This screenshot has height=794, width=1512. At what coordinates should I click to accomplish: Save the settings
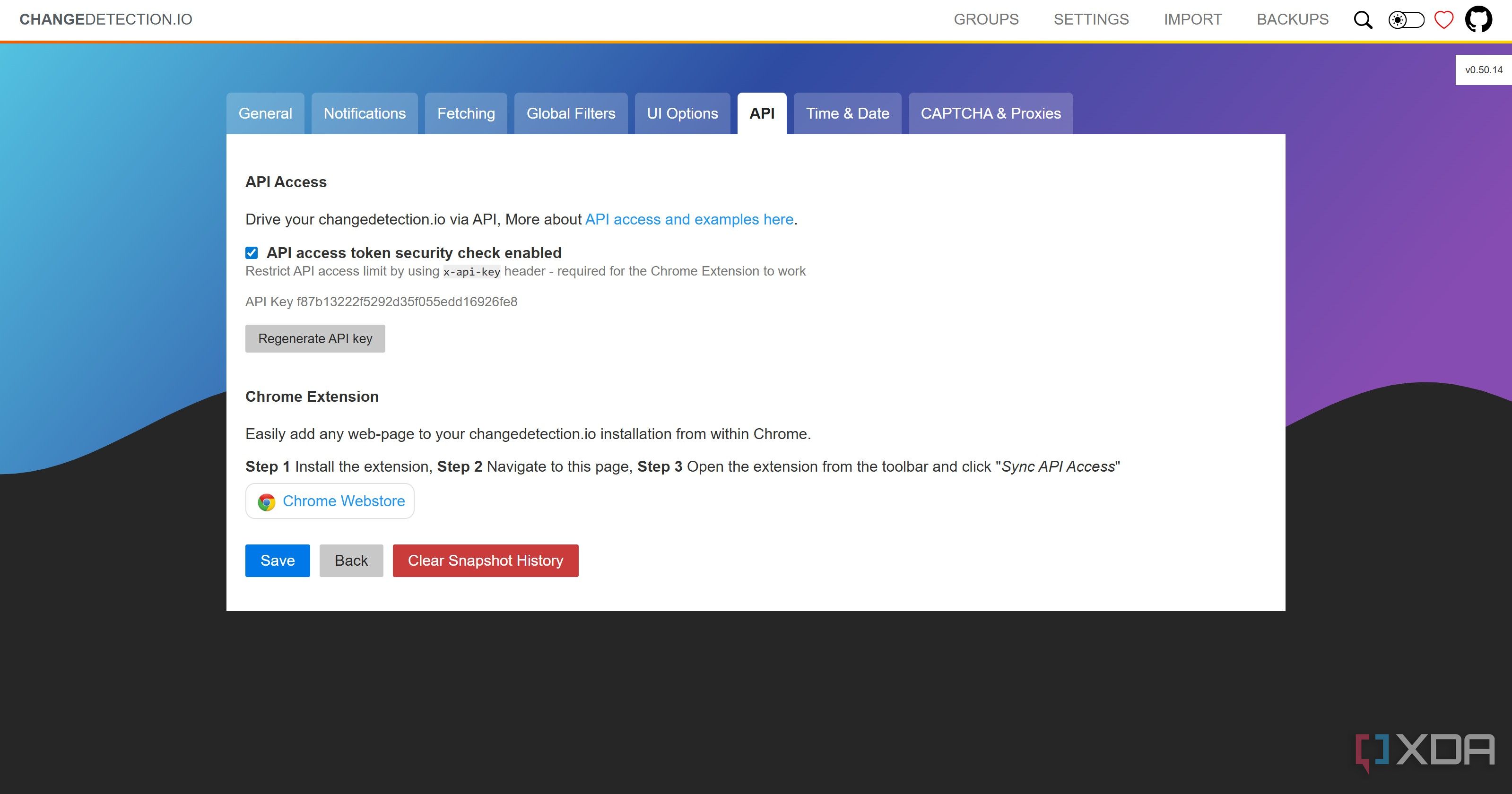click(x=278, y=561)
